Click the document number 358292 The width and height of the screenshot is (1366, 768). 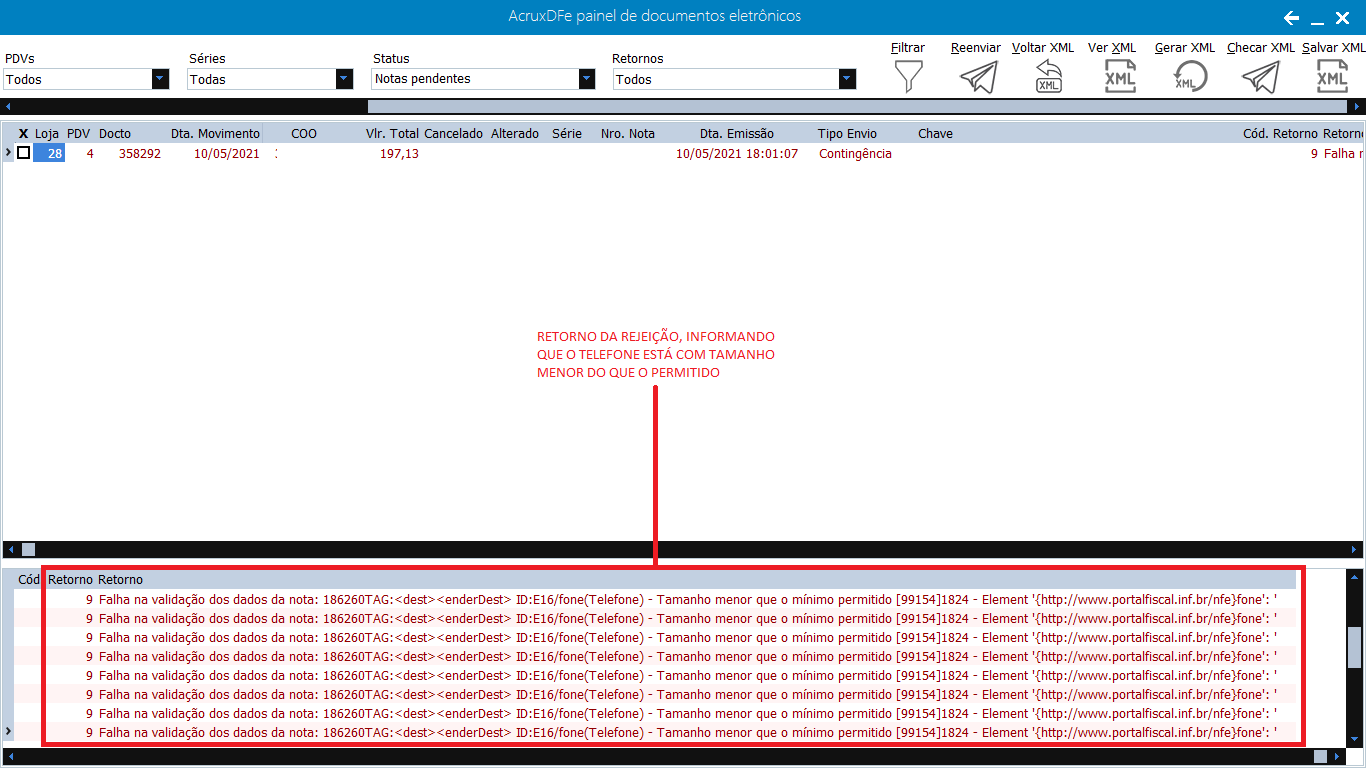coord(140,154)
